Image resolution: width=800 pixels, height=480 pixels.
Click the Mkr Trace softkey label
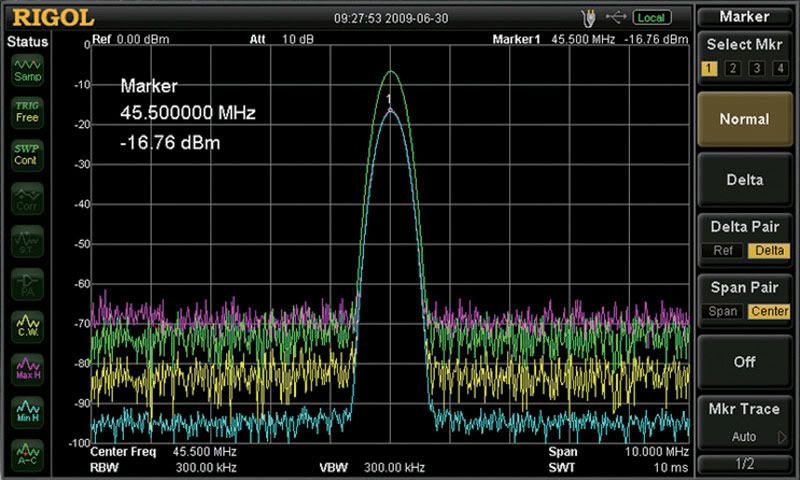pyautogui.click(x=744, y=409)
